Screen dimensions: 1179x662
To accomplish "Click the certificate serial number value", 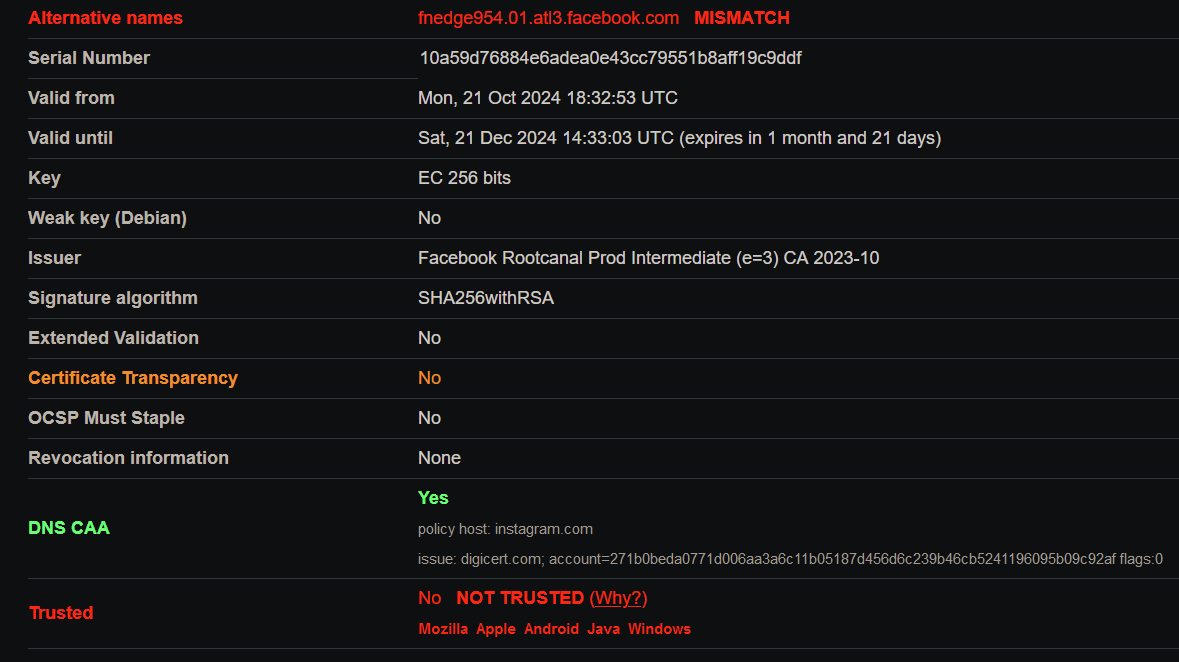I will (610, 58).
